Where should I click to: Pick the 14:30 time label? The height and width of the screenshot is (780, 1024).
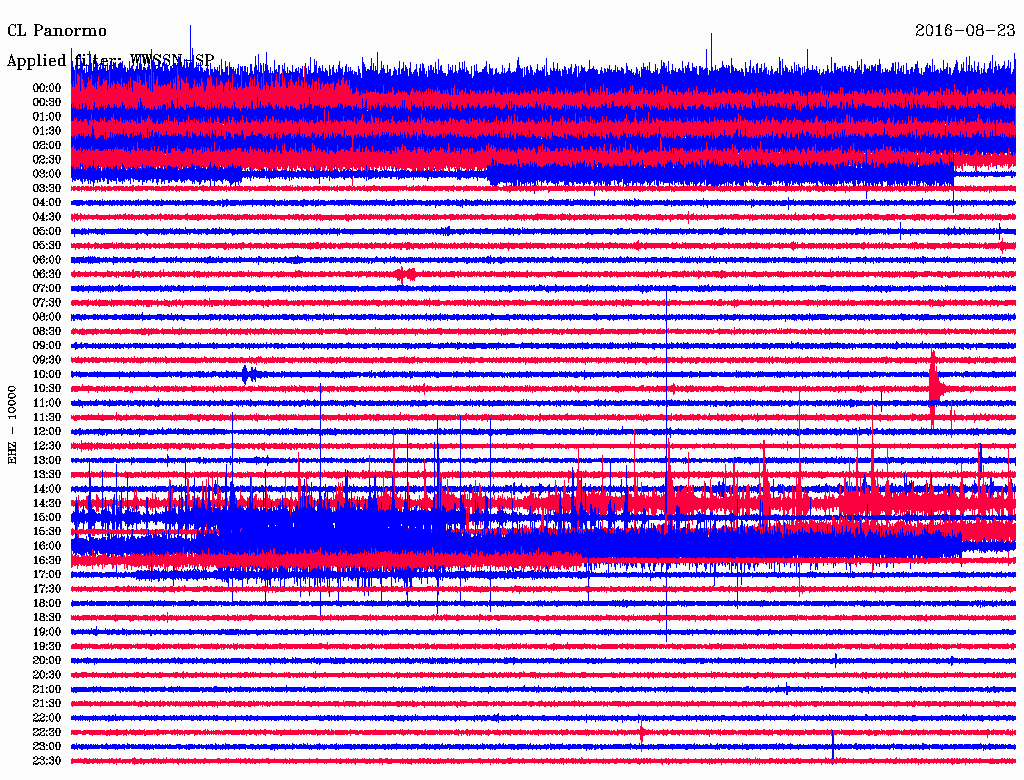point(46,504)
